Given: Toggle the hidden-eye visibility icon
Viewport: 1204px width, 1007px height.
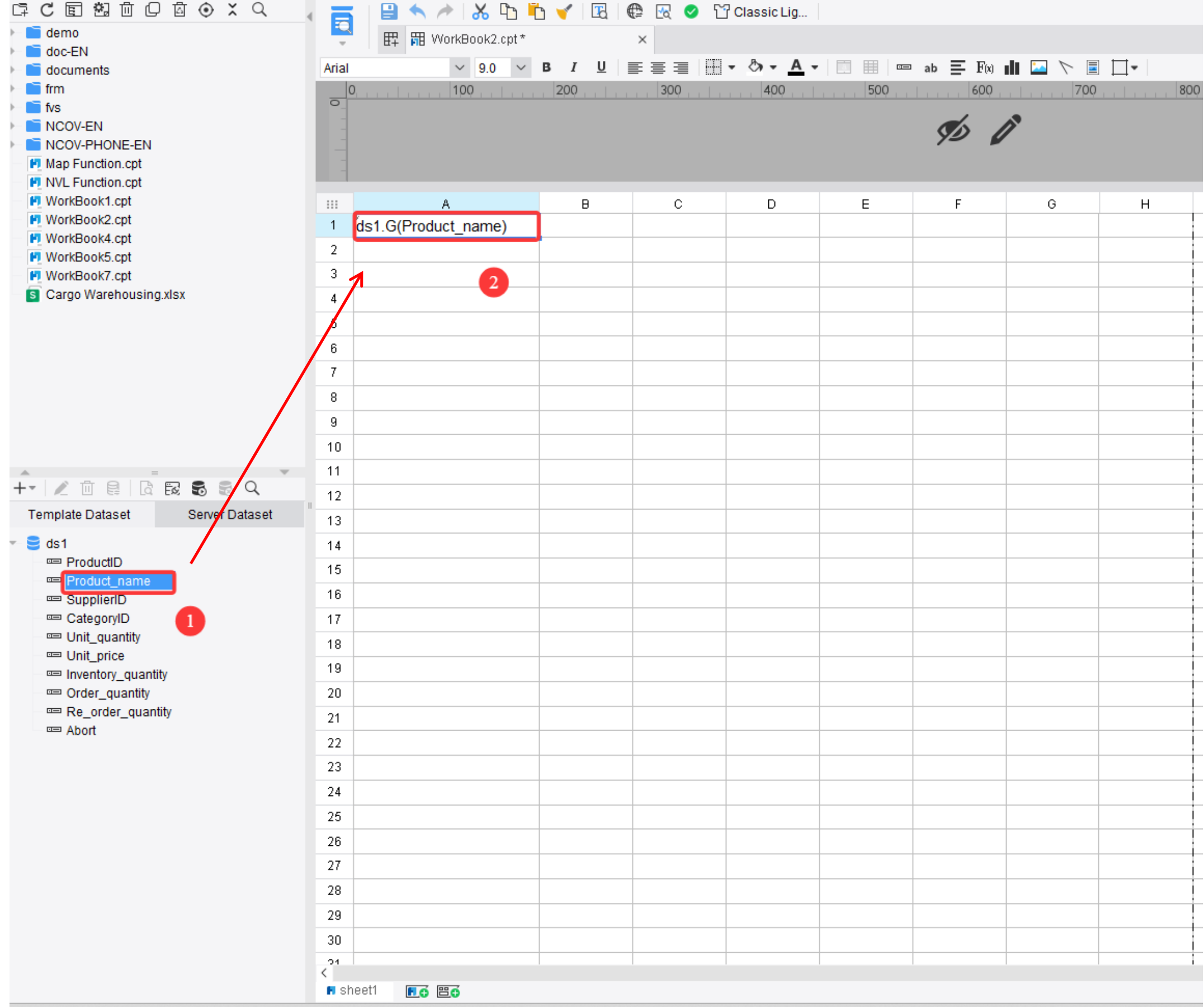Looking at the screenshot, I should tap(953, 130).
